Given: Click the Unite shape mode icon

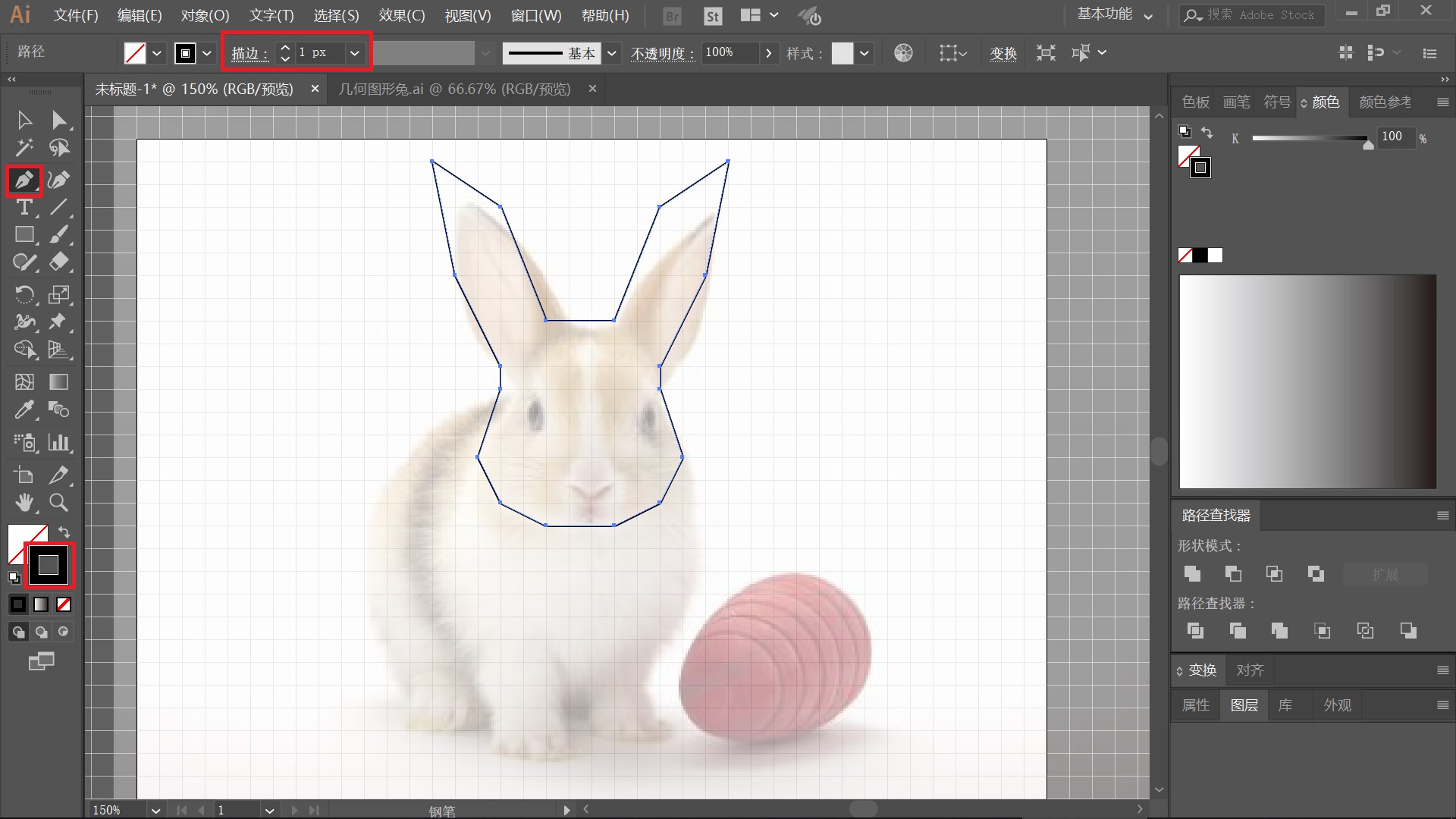Looking at the screenshot, I should [x=1192, y=574].
